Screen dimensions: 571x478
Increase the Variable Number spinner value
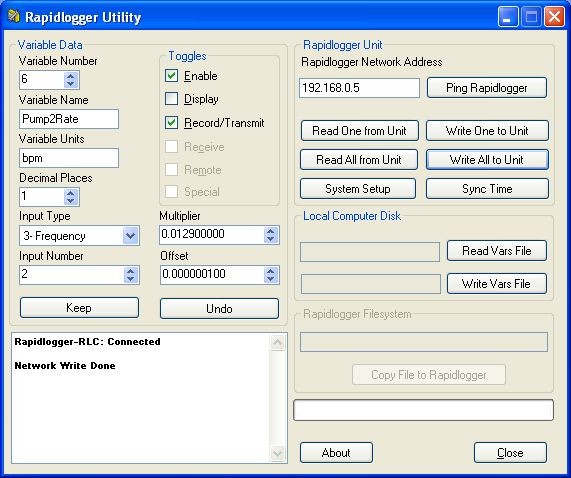tap(71, 75)
